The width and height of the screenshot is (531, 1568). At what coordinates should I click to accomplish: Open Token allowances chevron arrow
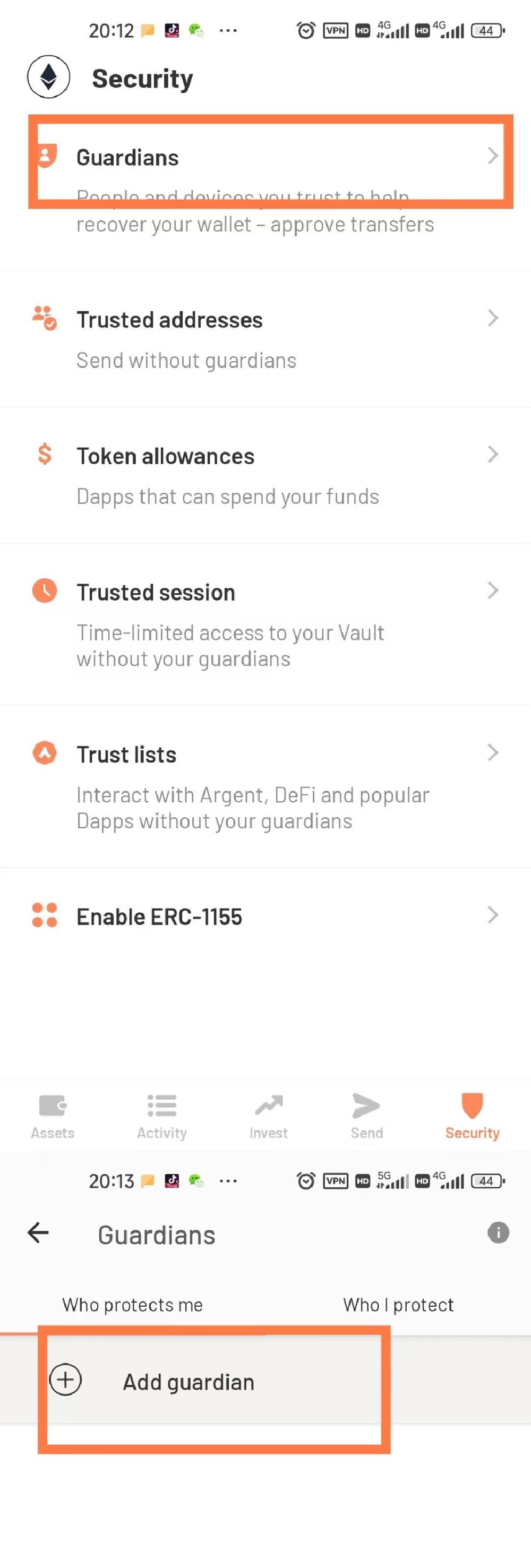(493, 454)
